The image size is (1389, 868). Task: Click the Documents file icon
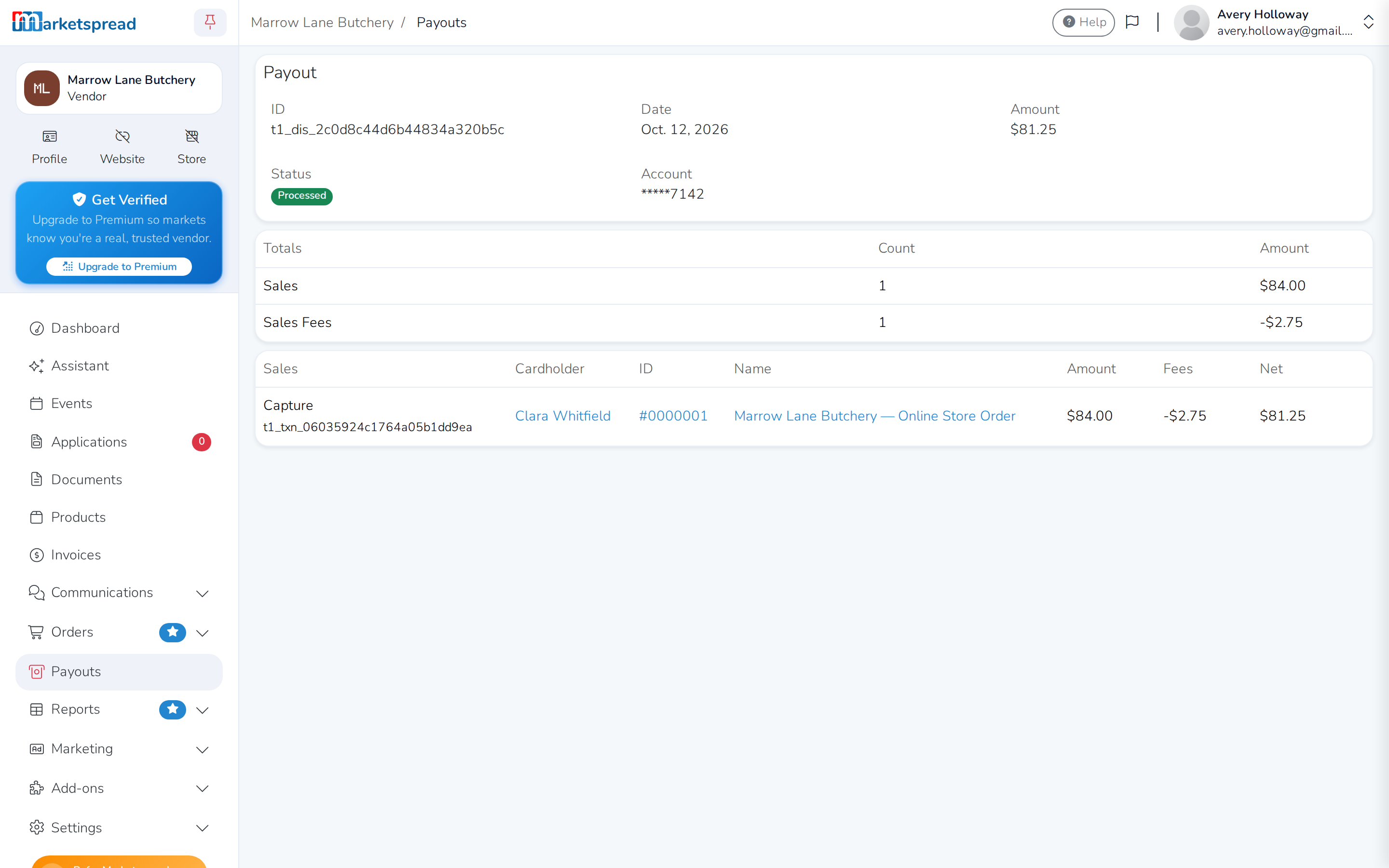pos(37,479)
